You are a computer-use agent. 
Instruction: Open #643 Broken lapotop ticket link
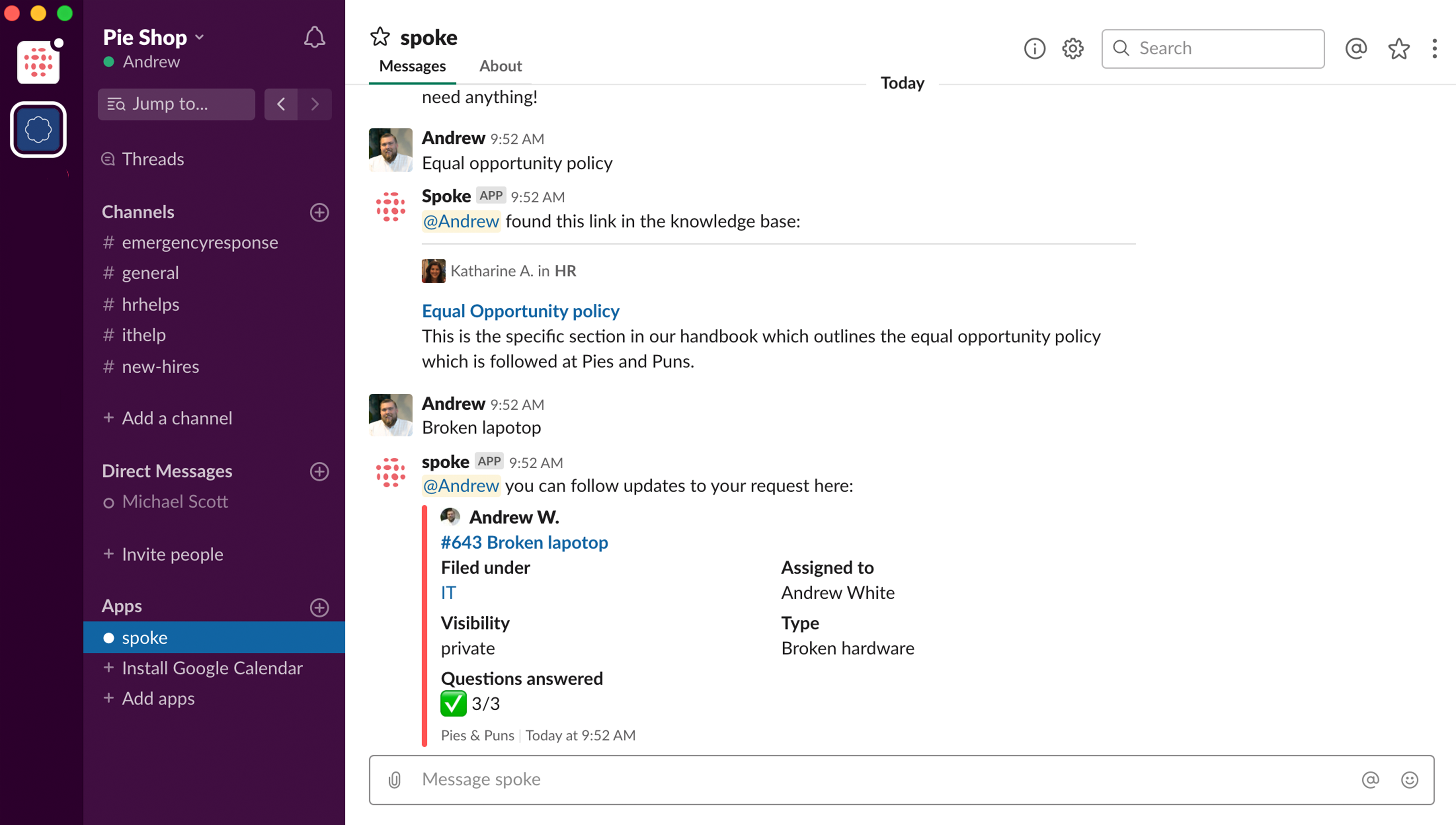click(524, 542)
